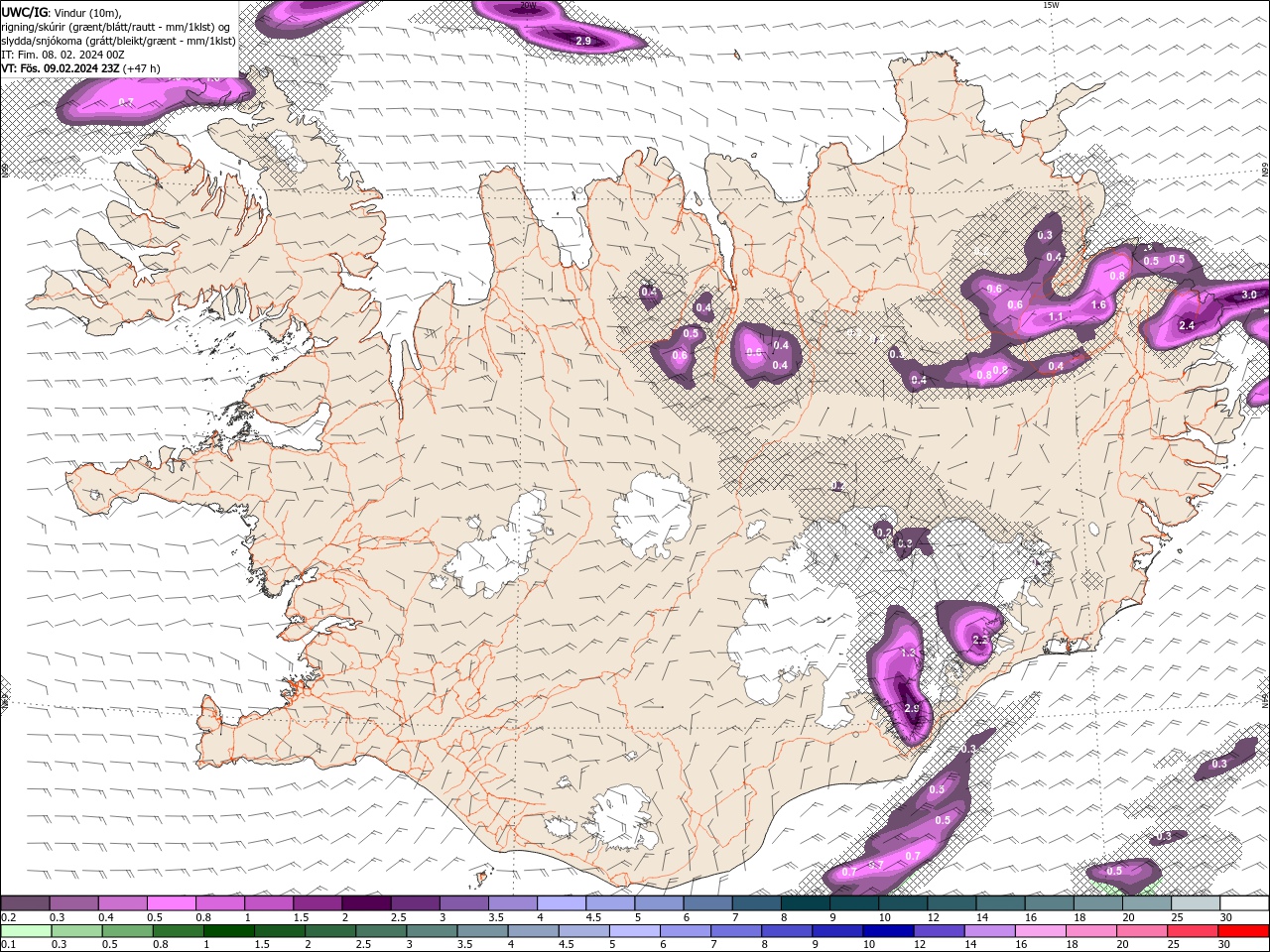
Task: Pick the medium green 0.5 swatch, lower row
Action: pos(128,931)
